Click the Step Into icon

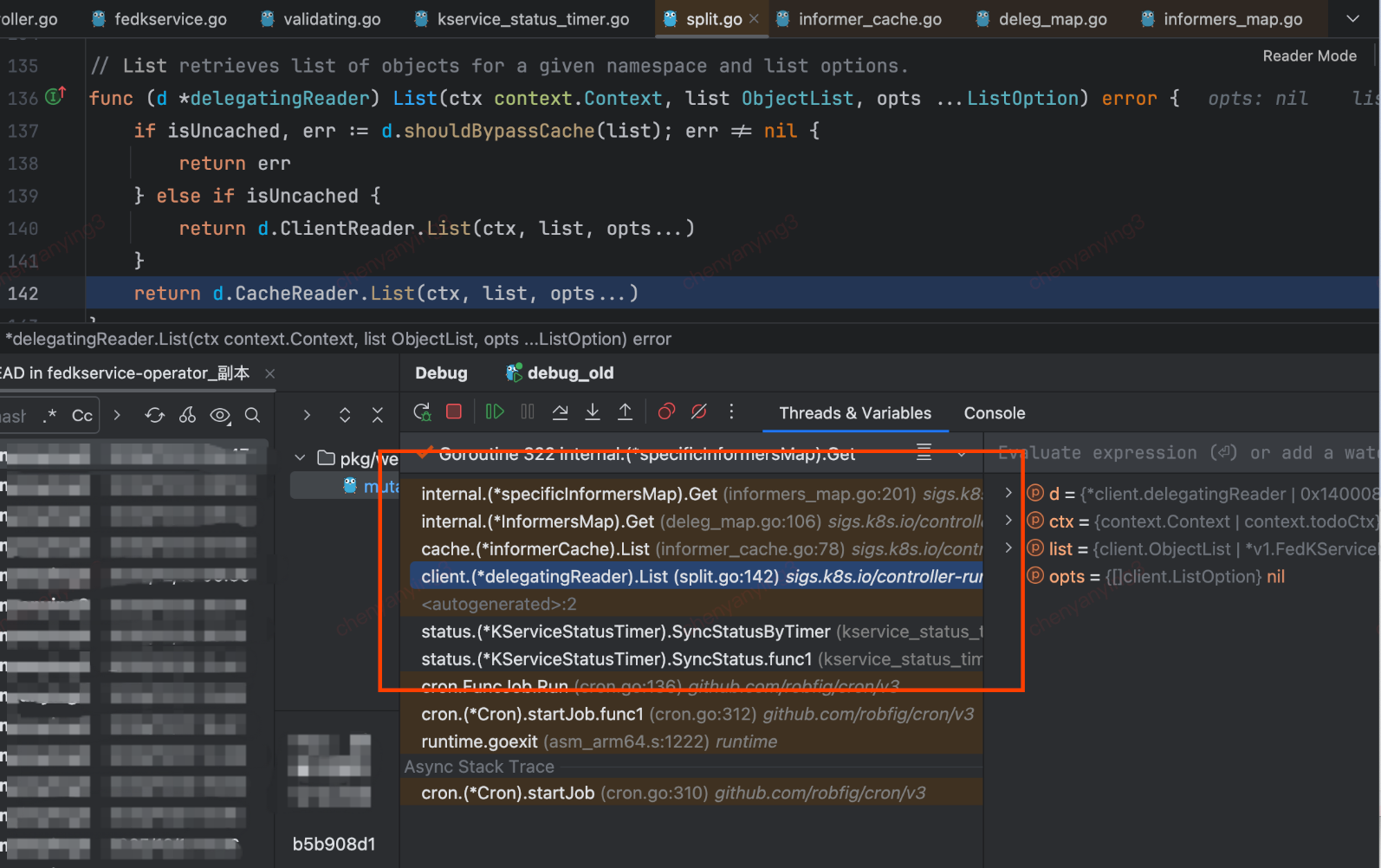coord(593,411)
